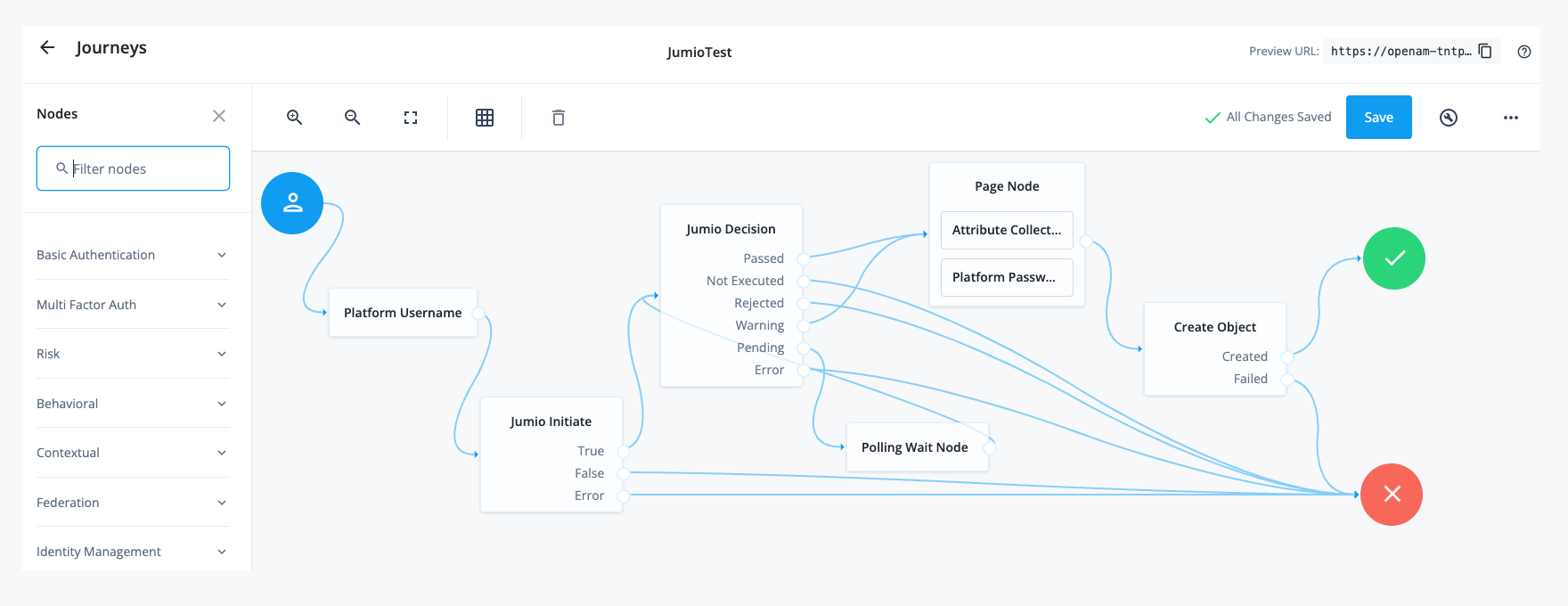Open the three-dot more options menu
Image resolution: width=1568 pixels, height=606 pixels.
(1511, 118)
